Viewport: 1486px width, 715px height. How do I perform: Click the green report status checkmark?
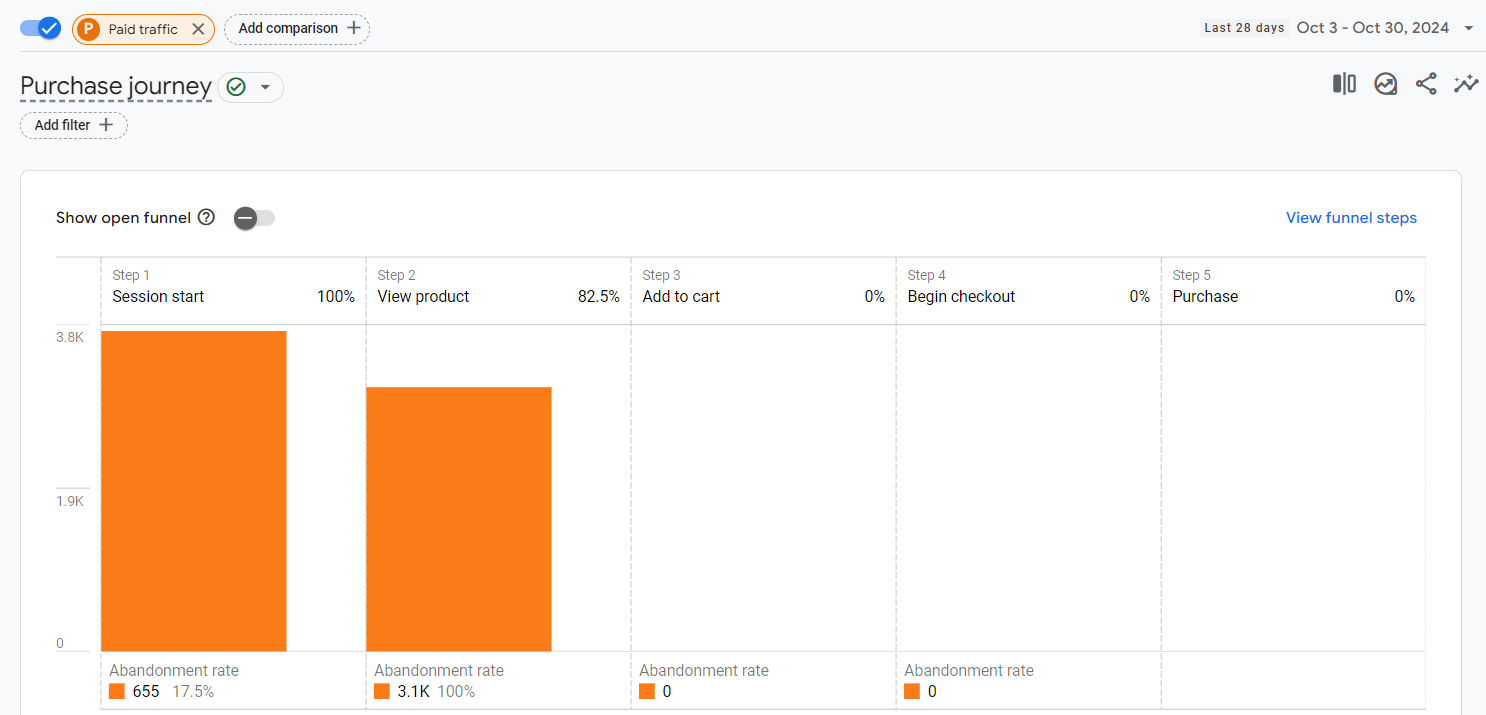[x=236, y=88]
